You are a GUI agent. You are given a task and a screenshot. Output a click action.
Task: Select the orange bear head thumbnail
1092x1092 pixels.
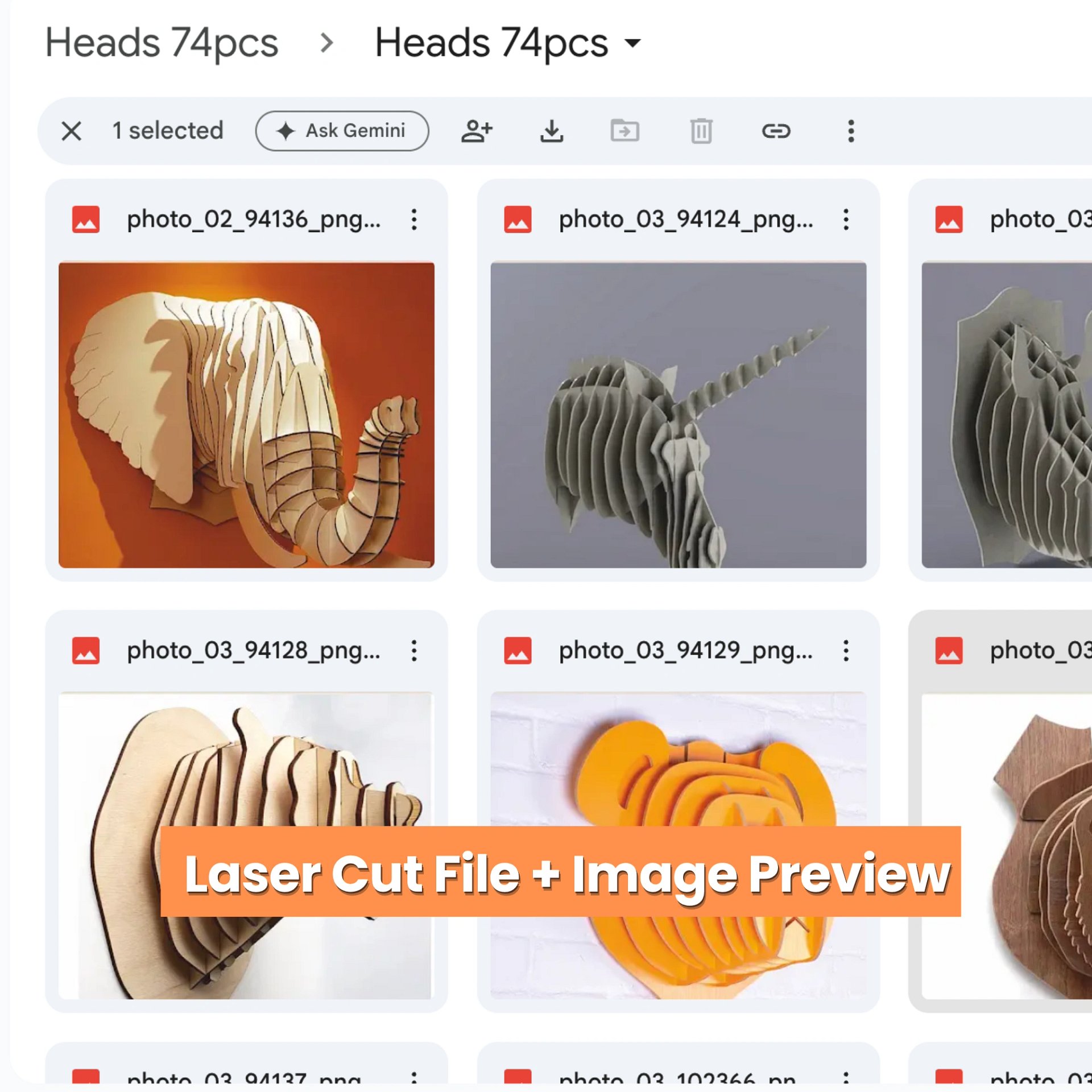point(678,846)
